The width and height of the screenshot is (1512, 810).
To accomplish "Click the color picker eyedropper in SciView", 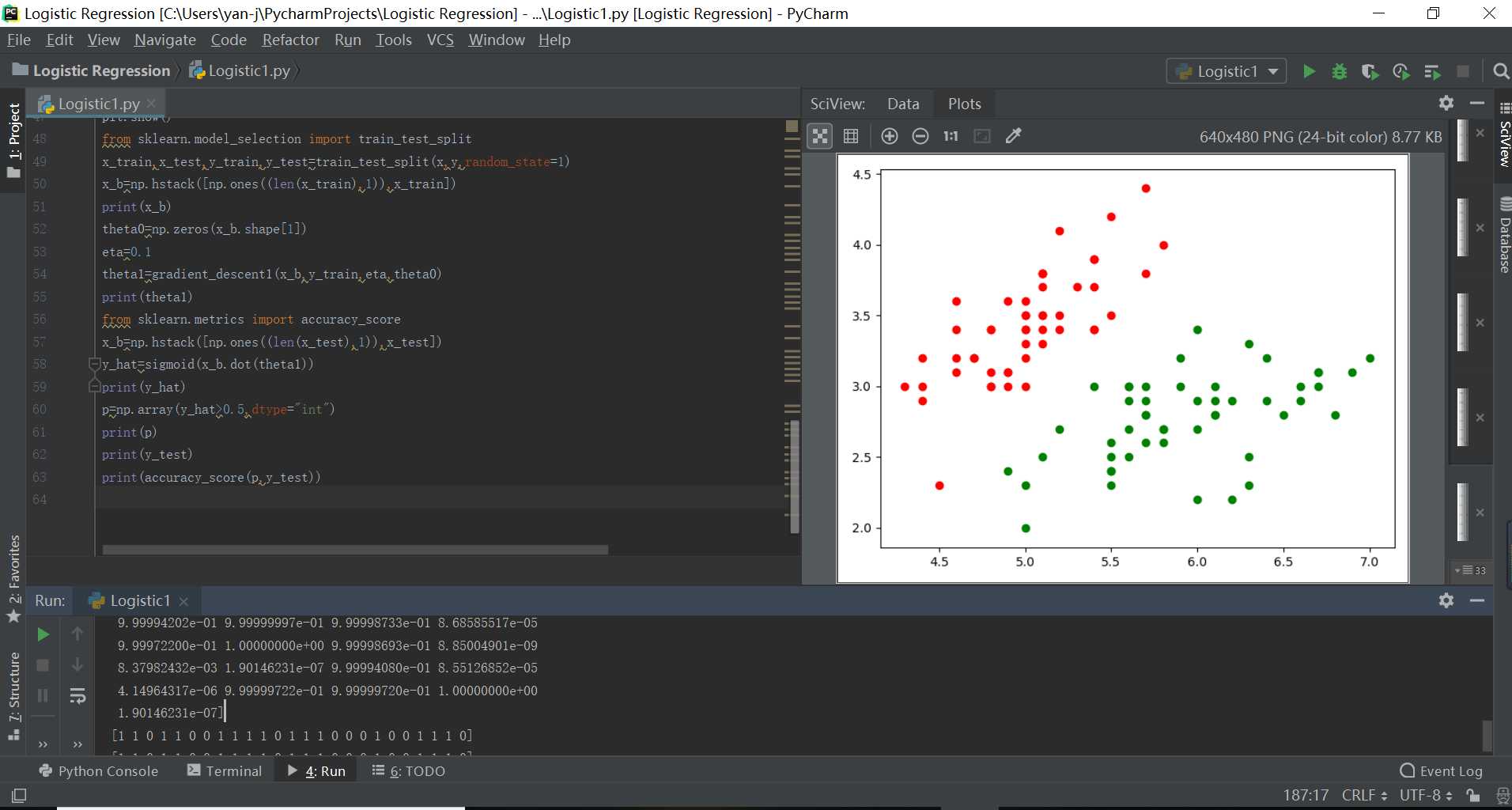I will 1013,136.
